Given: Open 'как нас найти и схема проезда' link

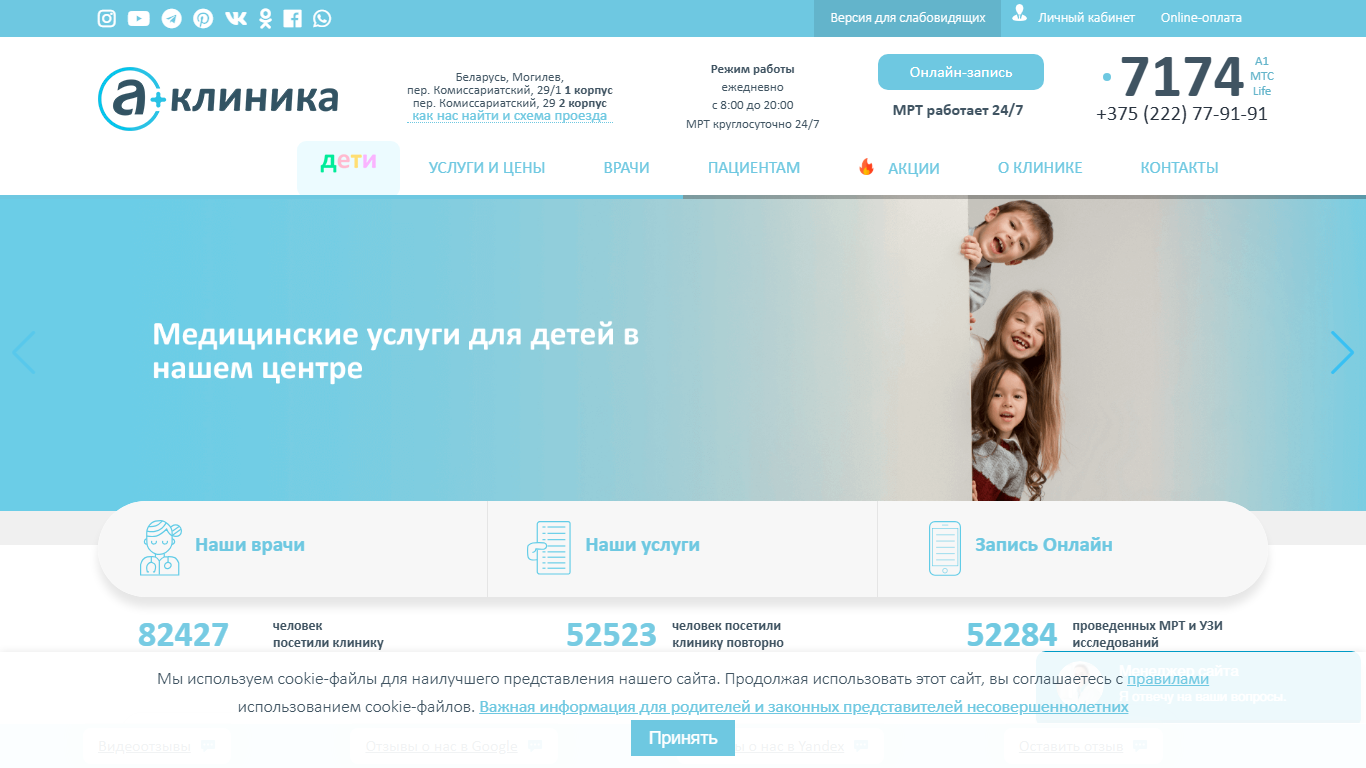Looking at the screenshot, I should click(x=510, y=116).
